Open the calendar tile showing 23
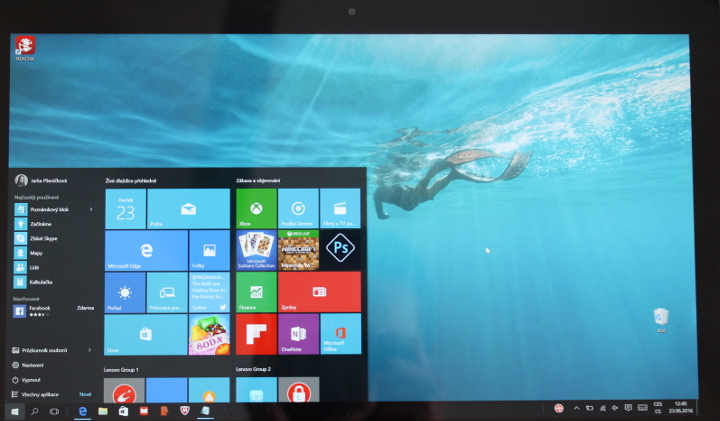720x421 pixels. coord(125,208)
